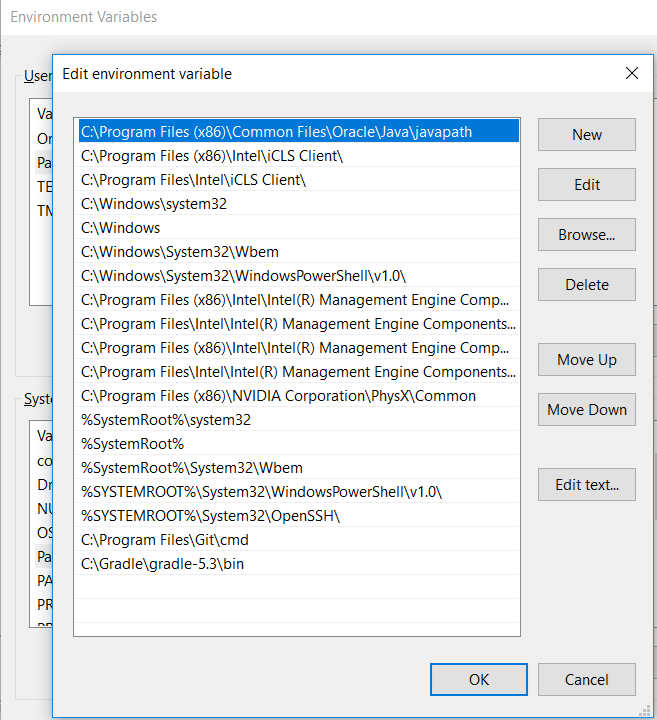Select C:\Program Files (x86)\Intel\iCLS Client\ entry
The height and width of the screenshot is (720, 657).
tap(298, 156)
